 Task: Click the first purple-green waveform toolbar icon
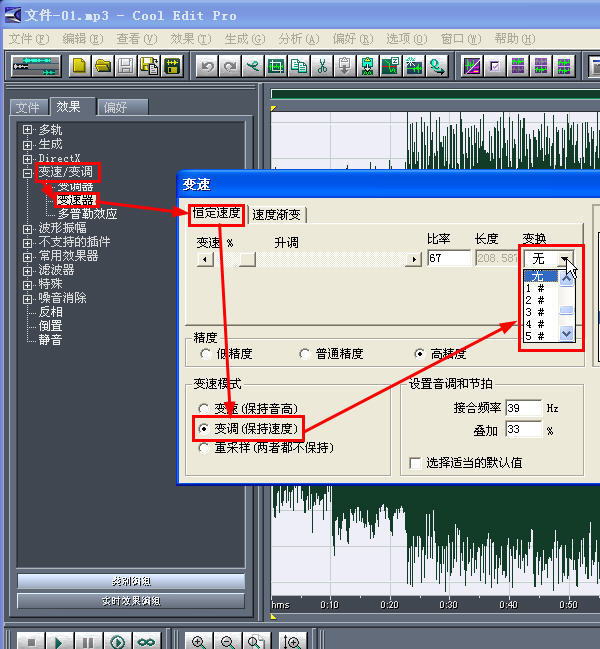pos(518,66)
